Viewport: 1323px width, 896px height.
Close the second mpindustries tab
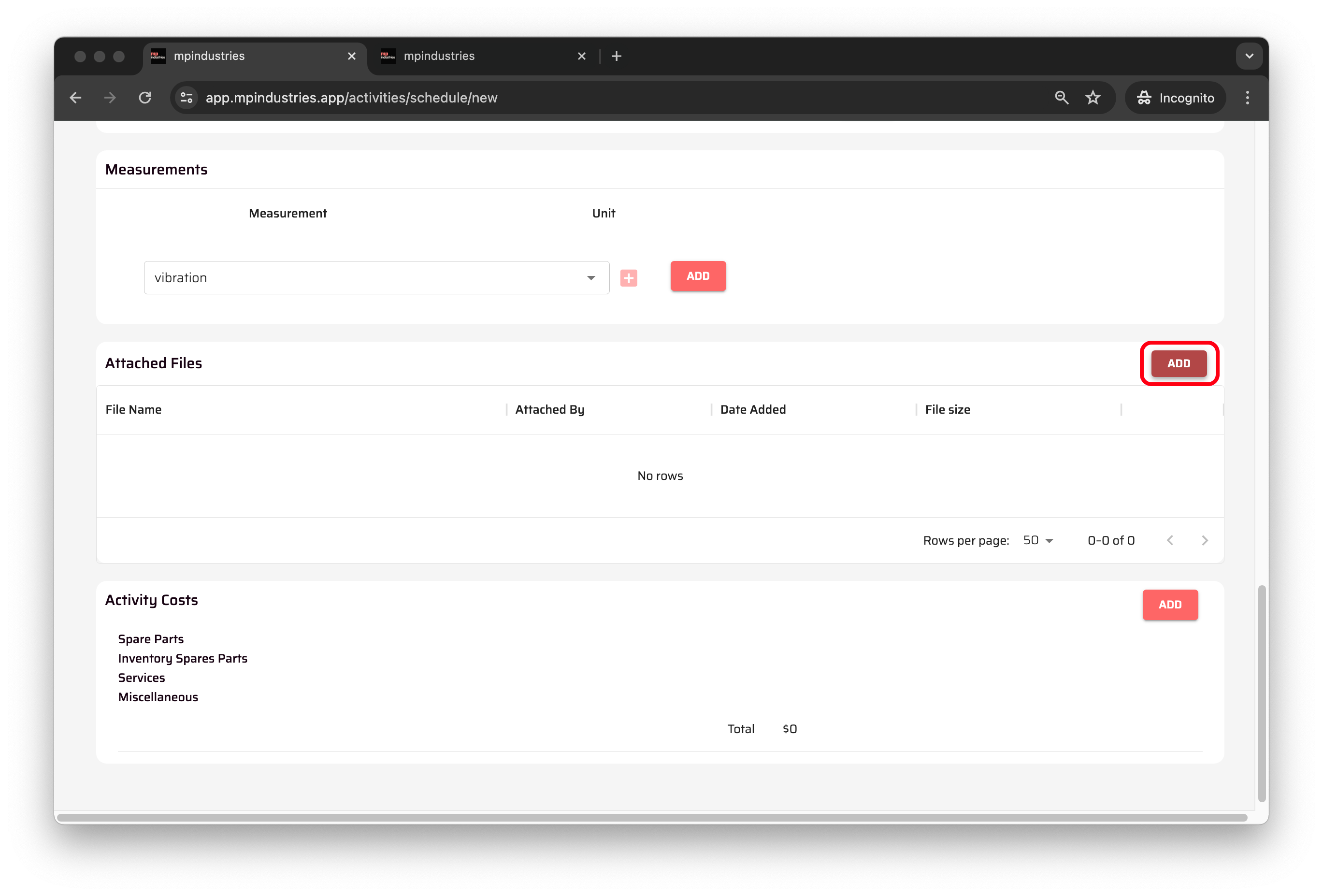pyautogui.click(x=581, y=57)
